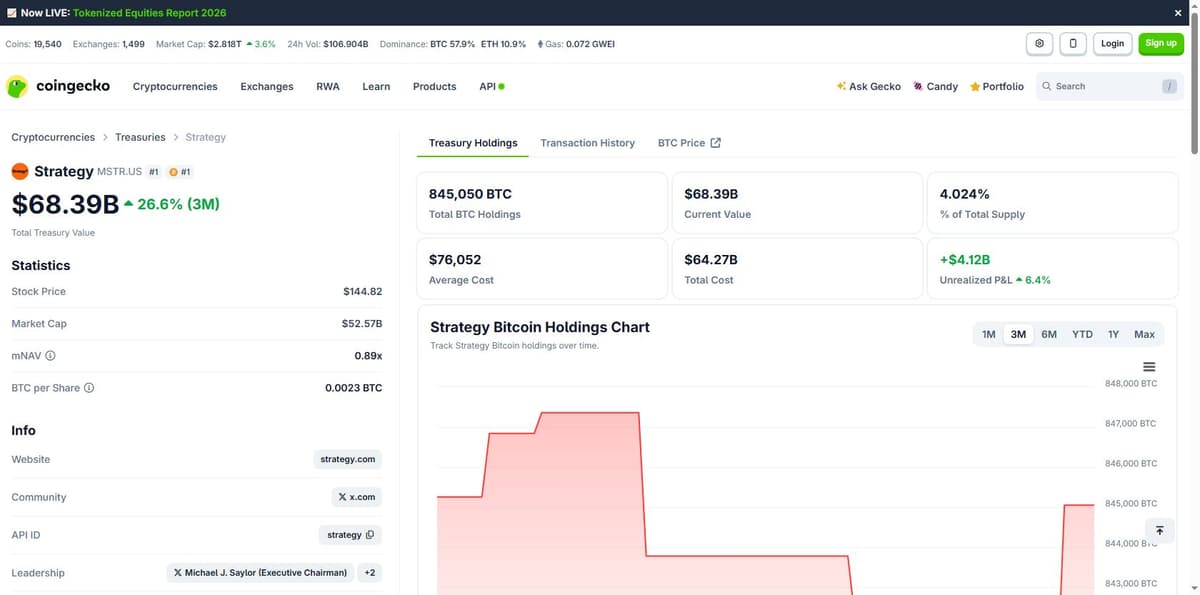Select YTD chart range

coord(1082,335)
